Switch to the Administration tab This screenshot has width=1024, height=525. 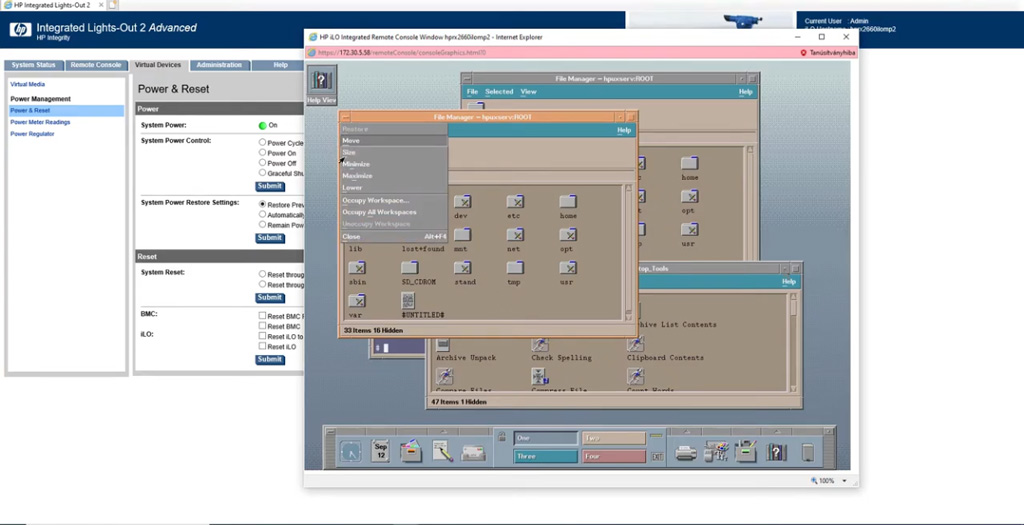click(x=218, y=65)
